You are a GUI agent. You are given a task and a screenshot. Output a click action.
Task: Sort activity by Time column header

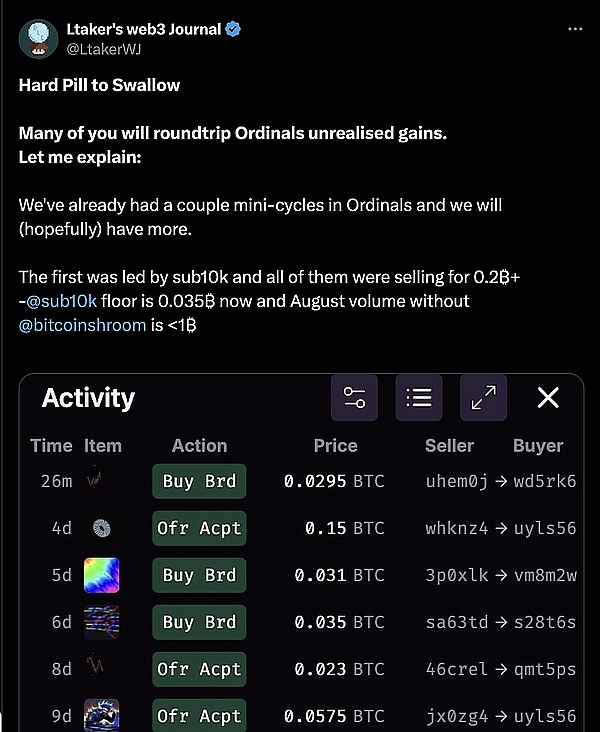pyautogui.click(x=51, y=446)
